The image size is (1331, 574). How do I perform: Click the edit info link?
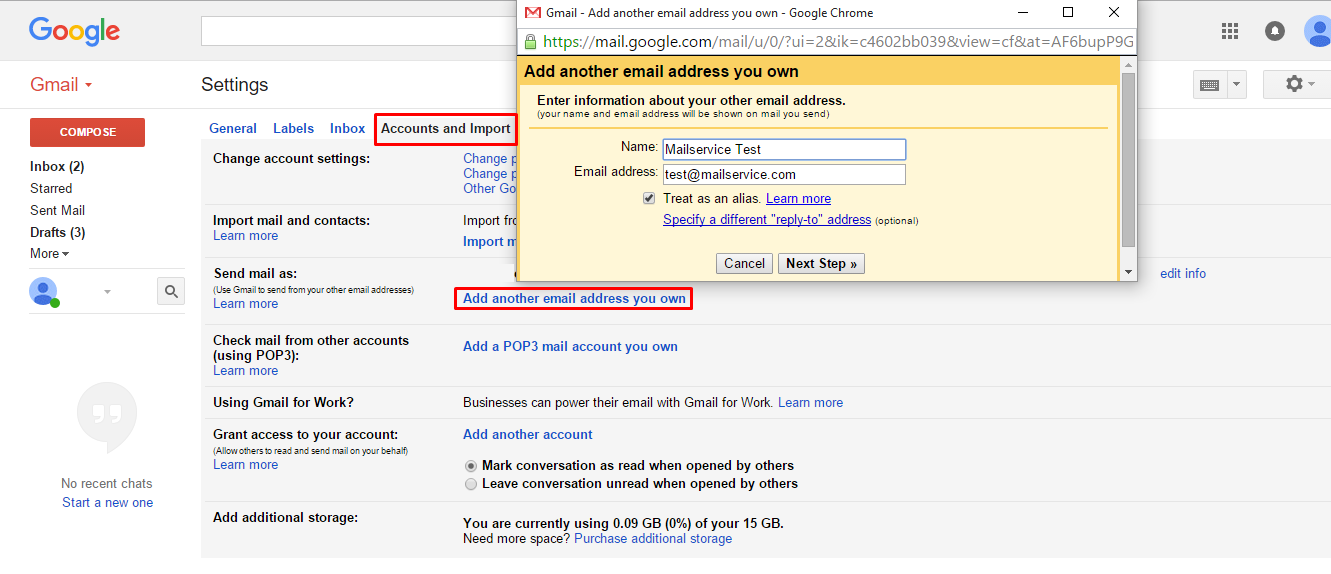tap(1183, 273)
